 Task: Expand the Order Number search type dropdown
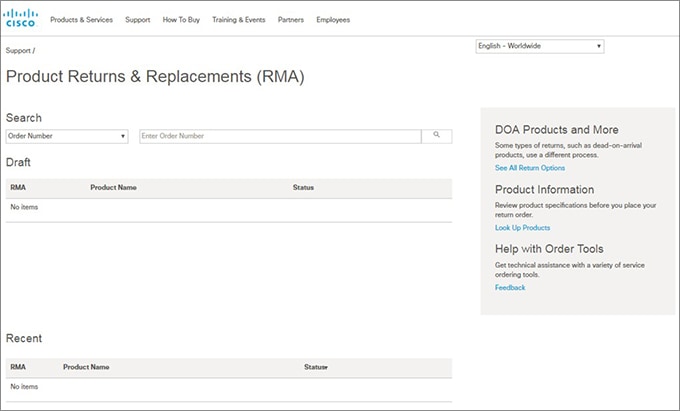tap(67, 136)
